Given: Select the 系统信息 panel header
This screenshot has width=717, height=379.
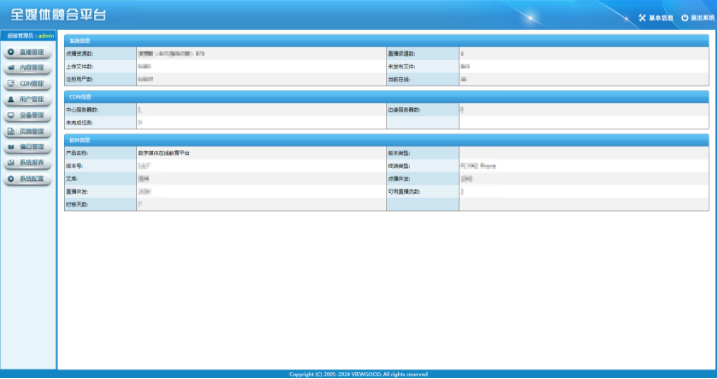Looking at the screenshot, I should 386,41.
